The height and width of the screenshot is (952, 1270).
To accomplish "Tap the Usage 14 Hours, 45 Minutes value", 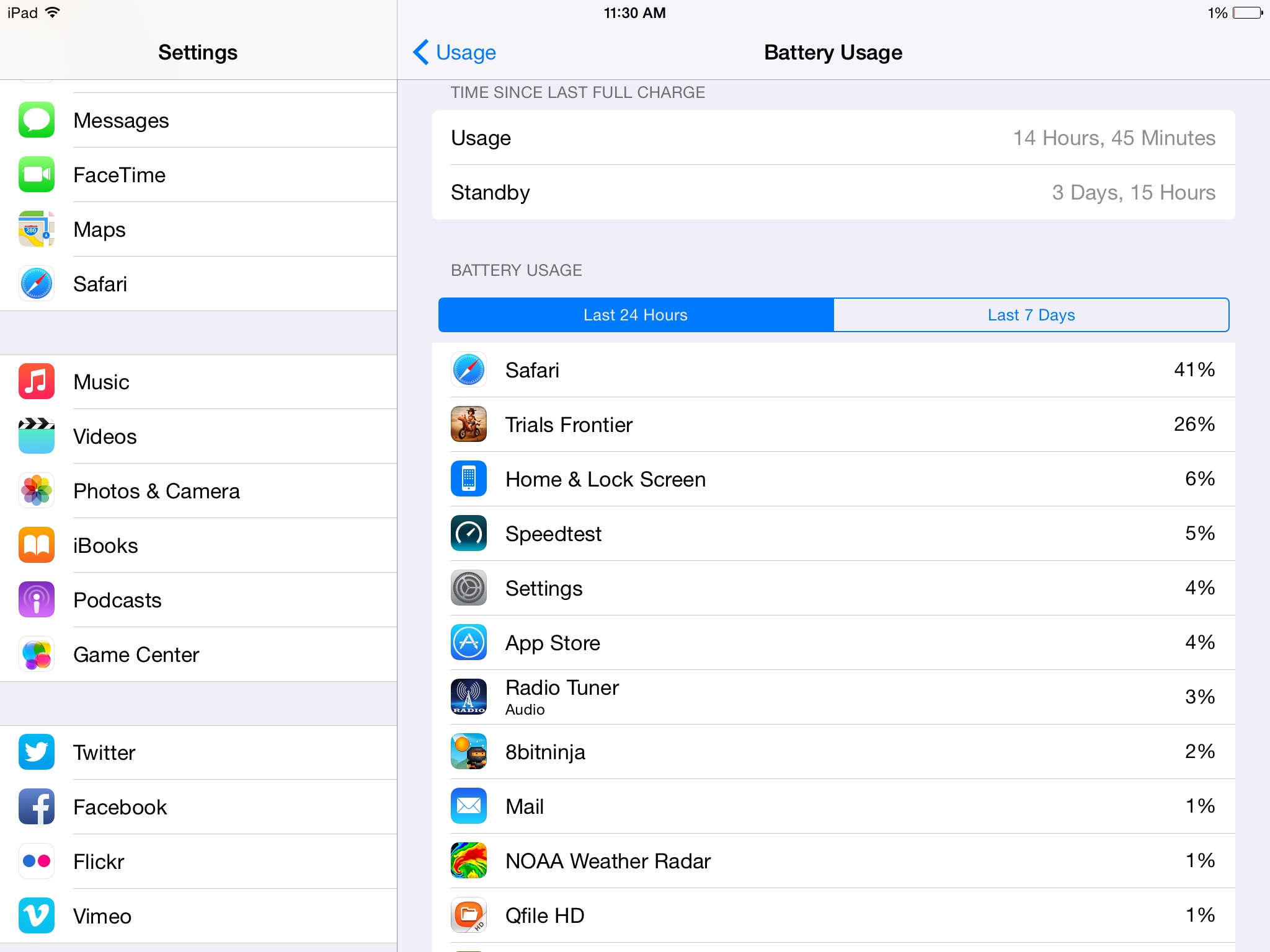I will 1114,138.
